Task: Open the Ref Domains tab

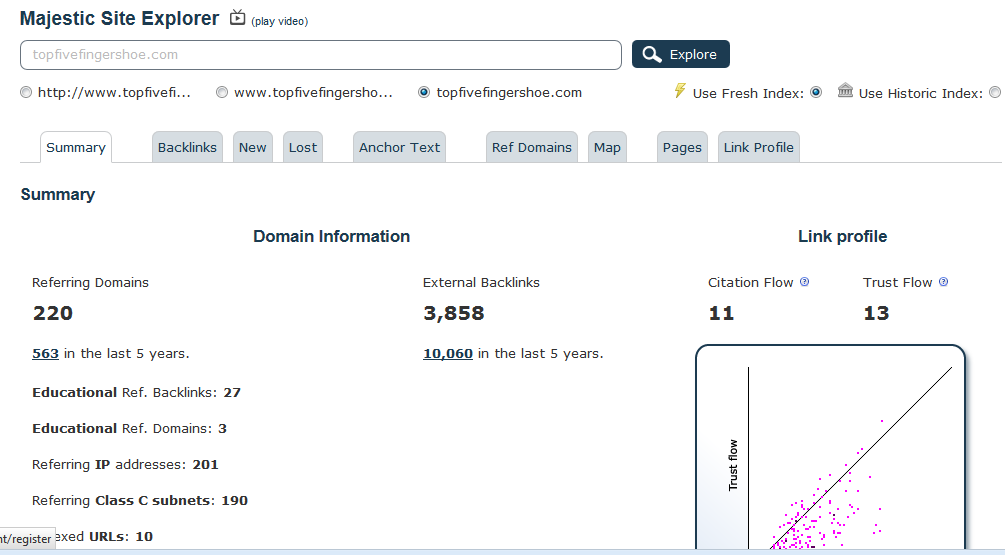Action: coord(531,147)
